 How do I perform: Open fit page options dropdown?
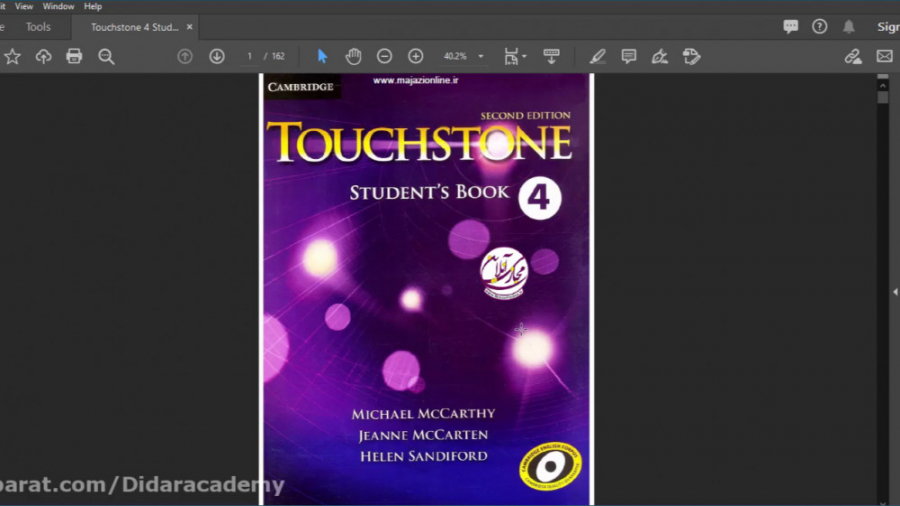pyautogui.click(x=515, y=56)
